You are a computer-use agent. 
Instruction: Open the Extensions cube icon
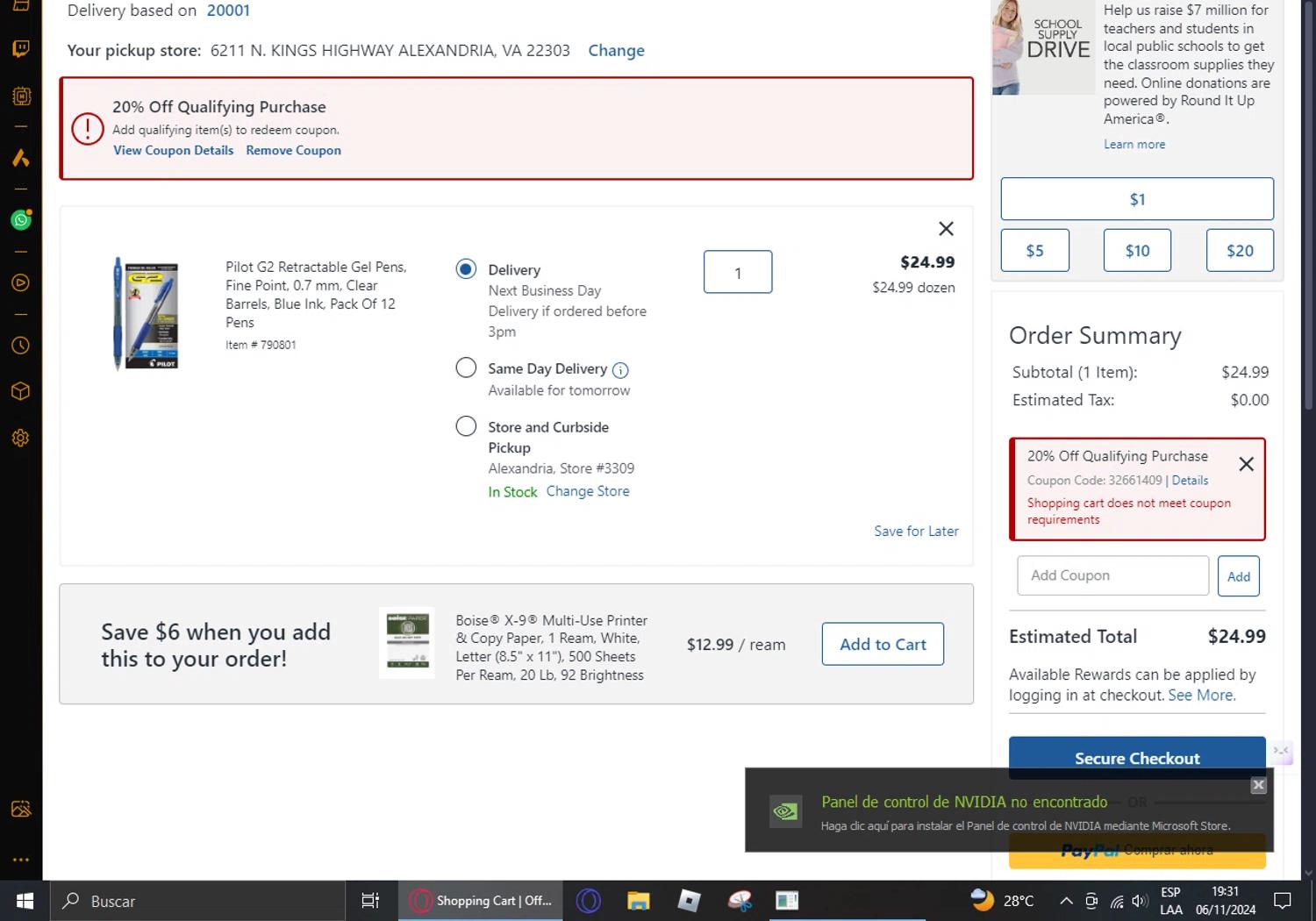click(21, 391)
